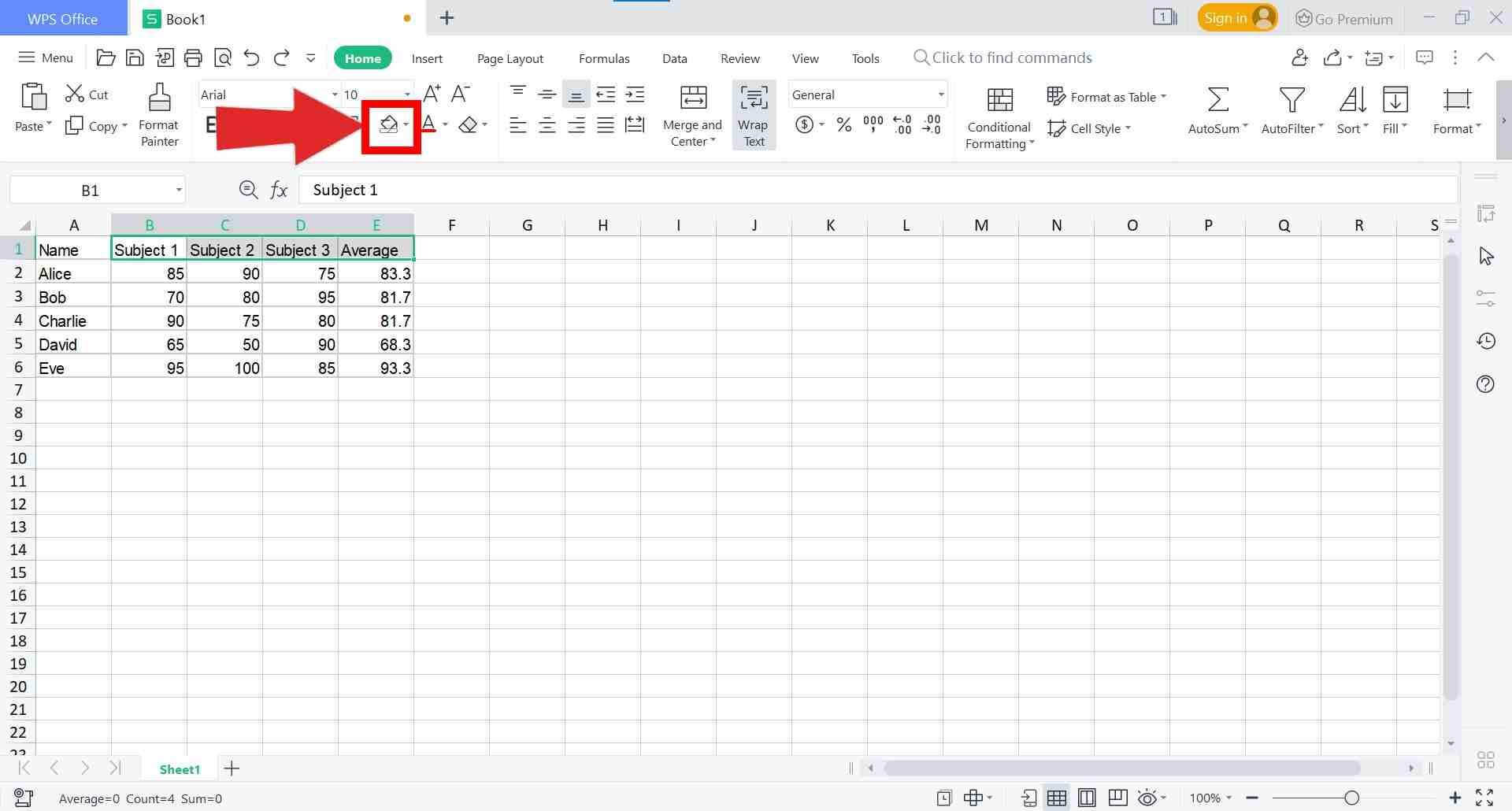Open the AutoFilter tool
This screenshot has width=1512, height=811.
(x=1290, y=110)
